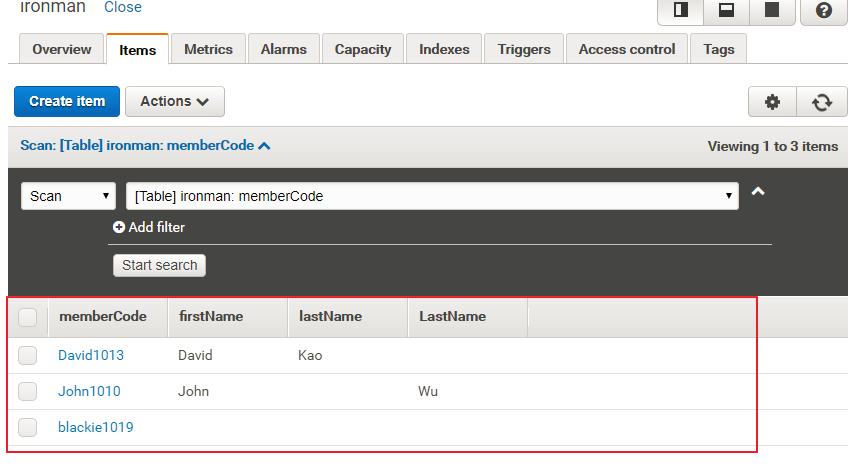The image size is (861, 470).
Task: Switch to full screen panel layout
Action: 771,10
